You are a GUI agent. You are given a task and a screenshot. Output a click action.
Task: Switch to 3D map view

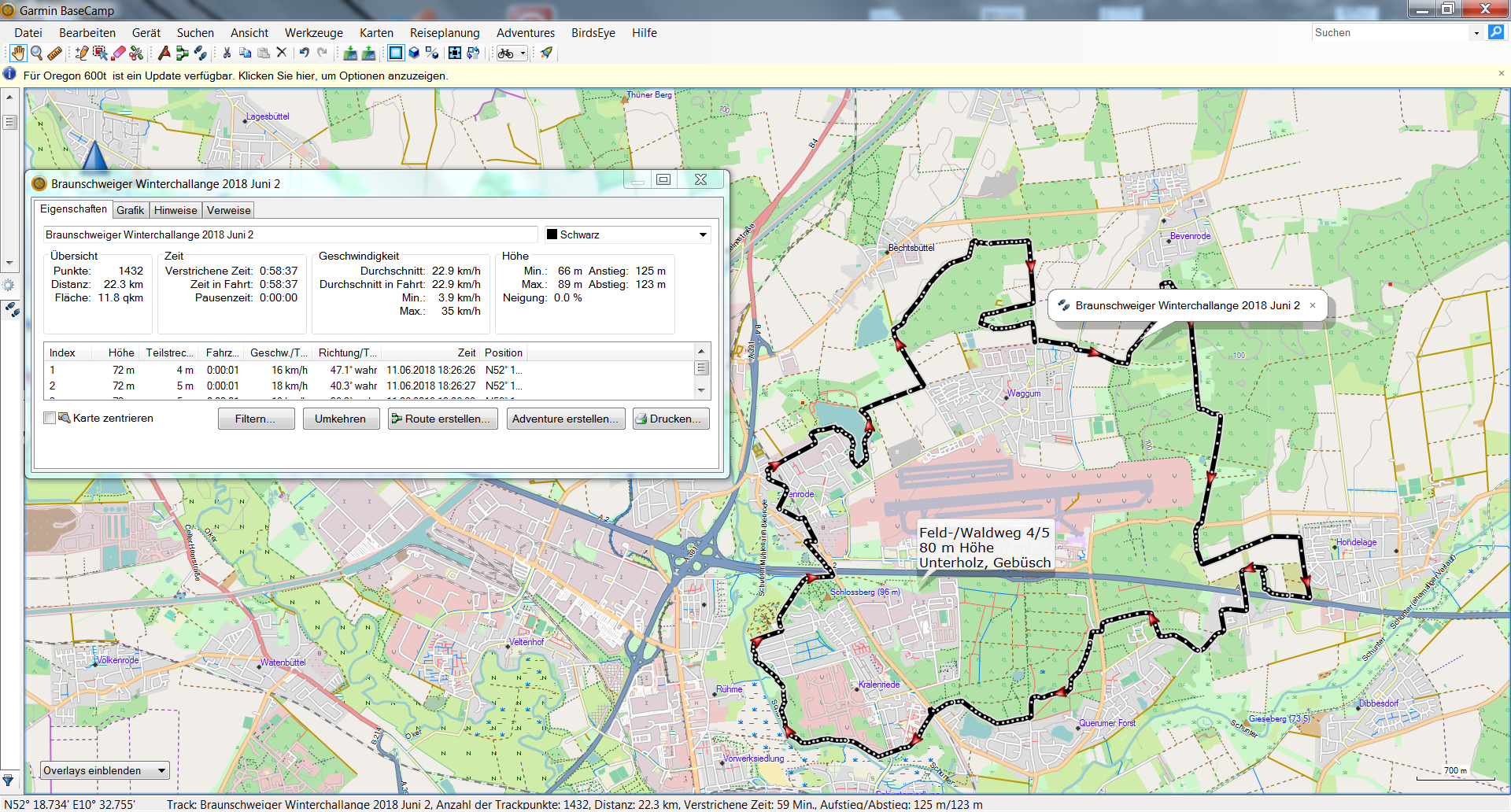(414, 54)
